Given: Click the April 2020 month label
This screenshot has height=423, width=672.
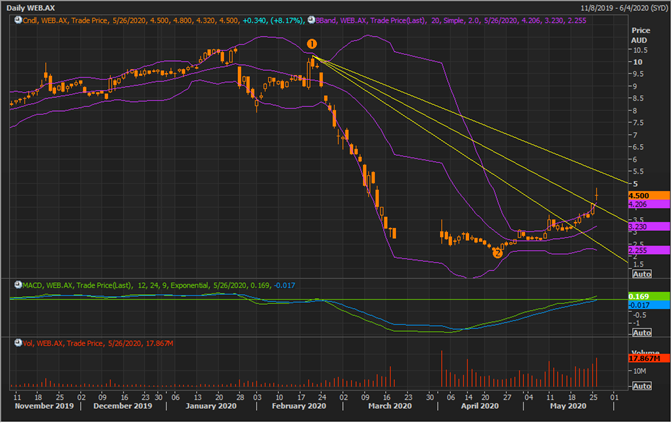Looking at the screenshot, I should pos(480,405).
